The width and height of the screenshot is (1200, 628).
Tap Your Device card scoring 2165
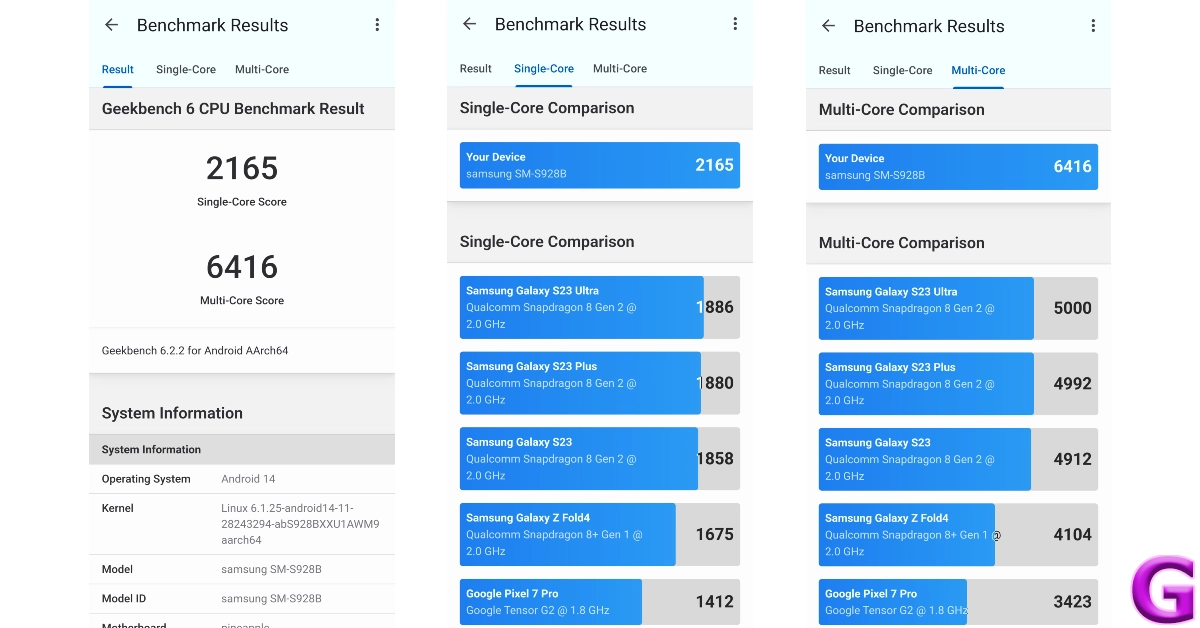point(600,165)
